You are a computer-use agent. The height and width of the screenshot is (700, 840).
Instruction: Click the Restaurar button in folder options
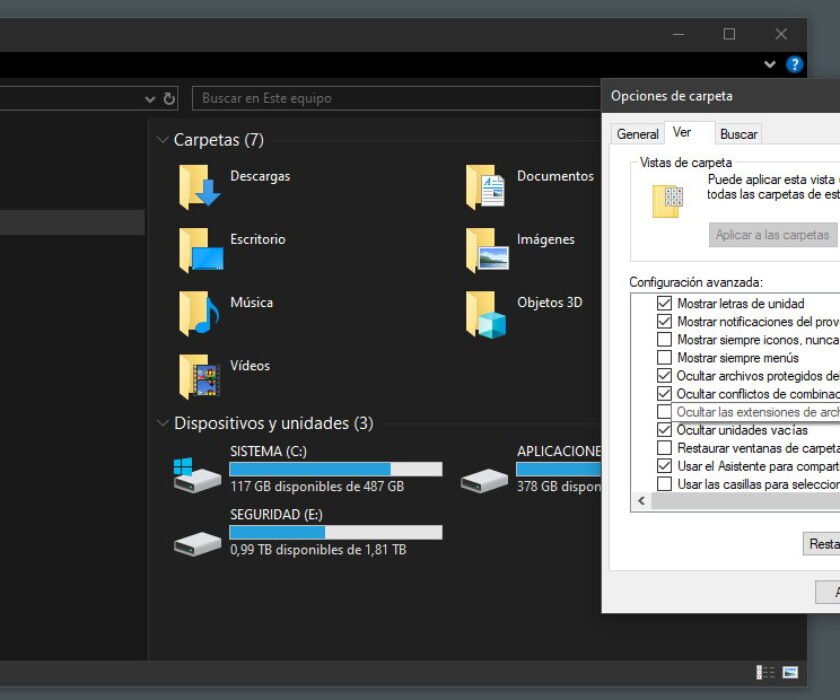coord(821,544)
